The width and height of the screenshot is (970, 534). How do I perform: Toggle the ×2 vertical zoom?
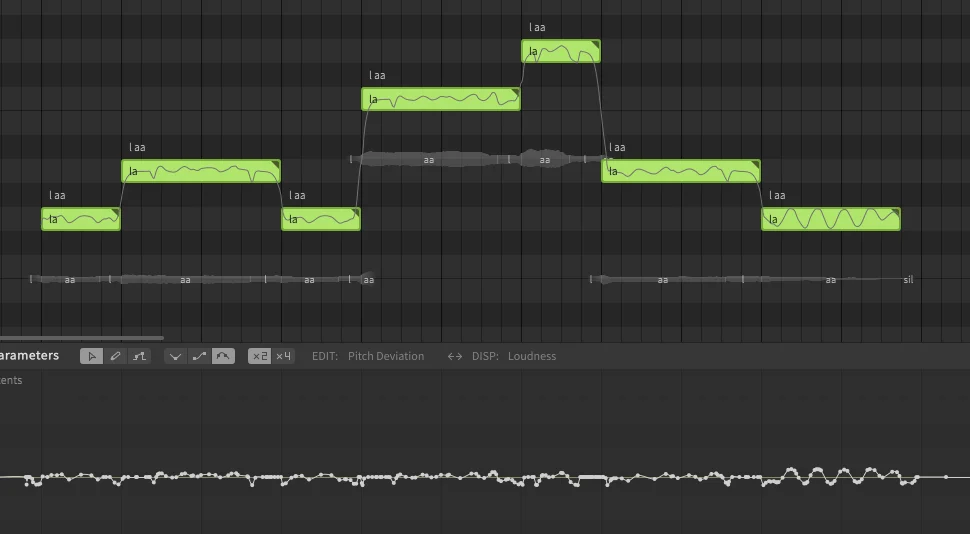260,356
